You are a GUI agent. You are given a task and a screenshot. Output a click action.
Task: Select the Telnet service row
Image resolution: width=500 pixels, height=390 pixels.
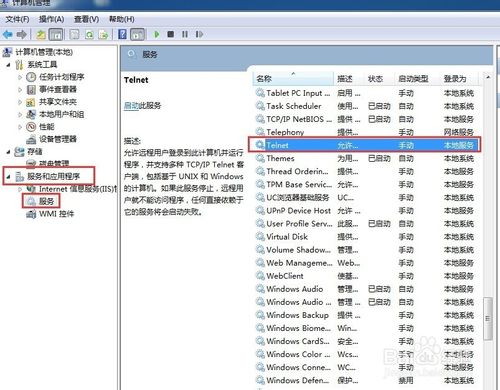pyautogui.click(x=365, y=145)
